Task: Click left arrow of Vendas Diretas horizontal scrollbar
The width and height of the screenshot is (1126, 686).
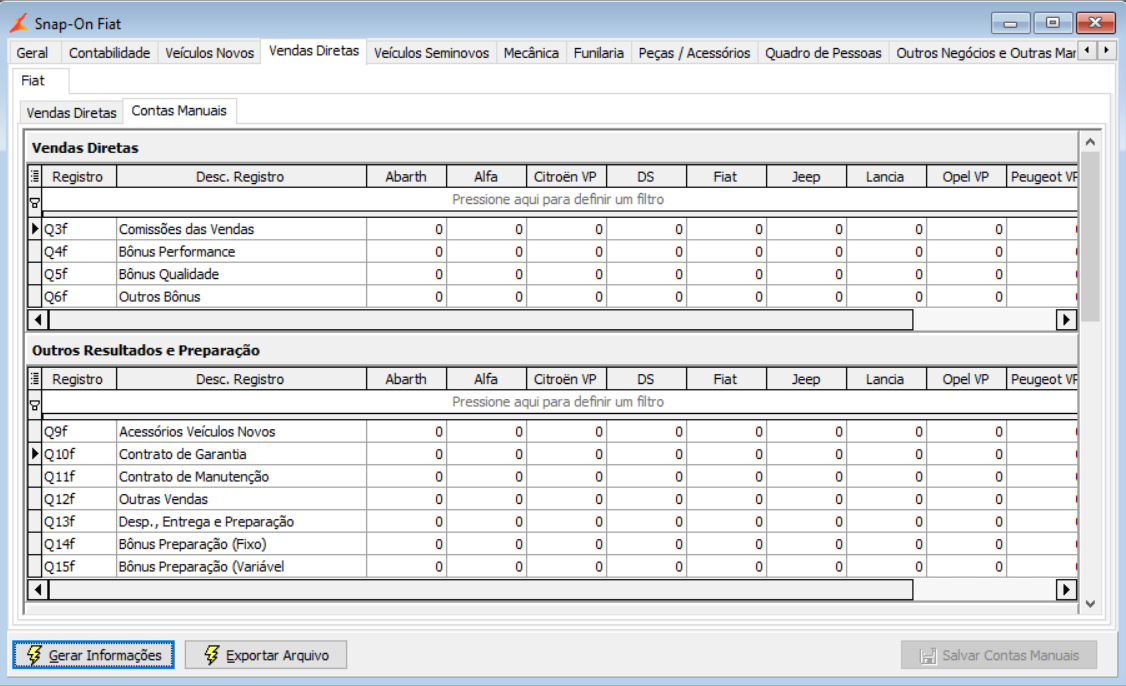Action: point(38,320)
